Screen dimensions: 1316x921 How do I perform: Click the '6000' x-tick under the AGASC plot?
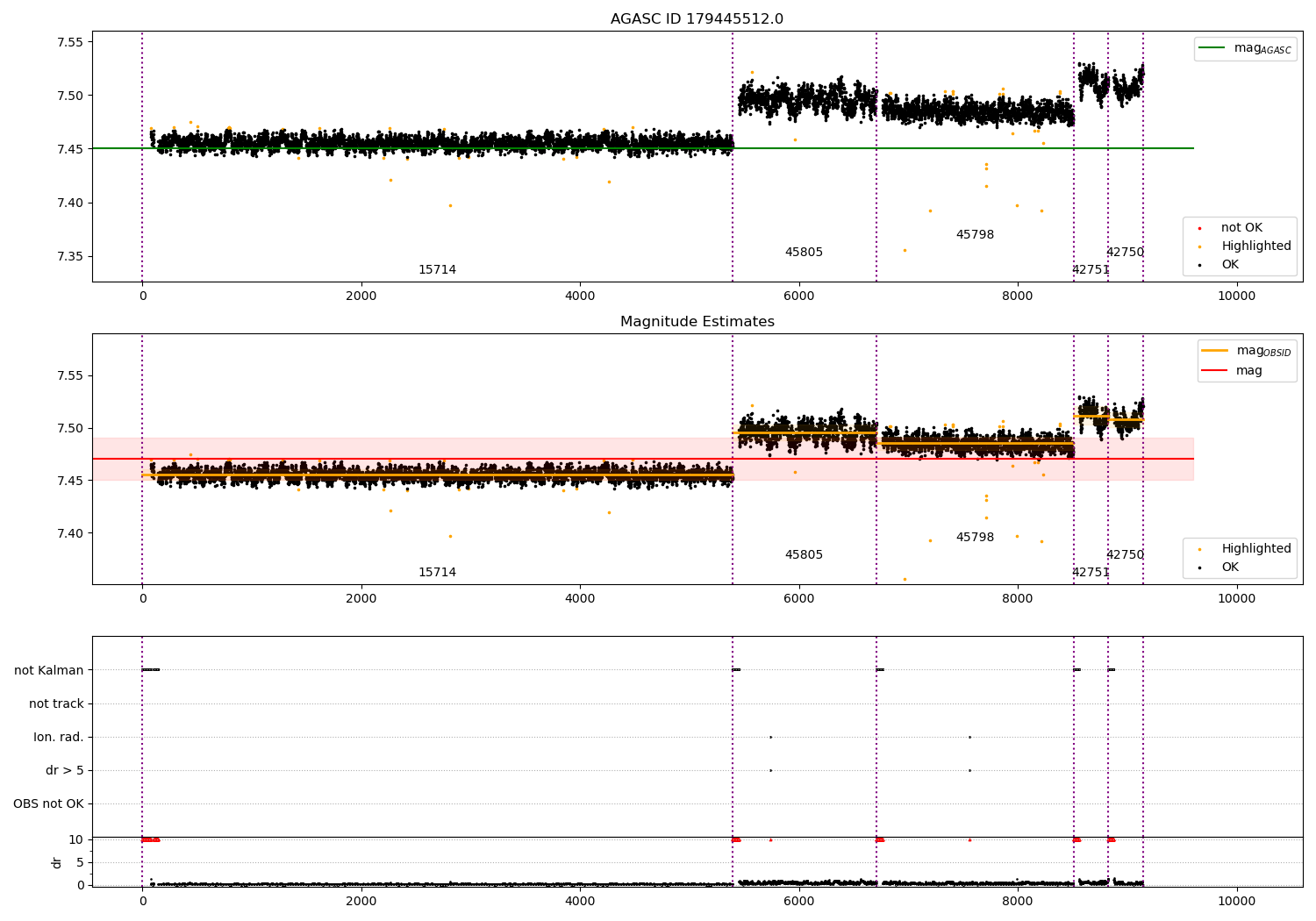799,296
